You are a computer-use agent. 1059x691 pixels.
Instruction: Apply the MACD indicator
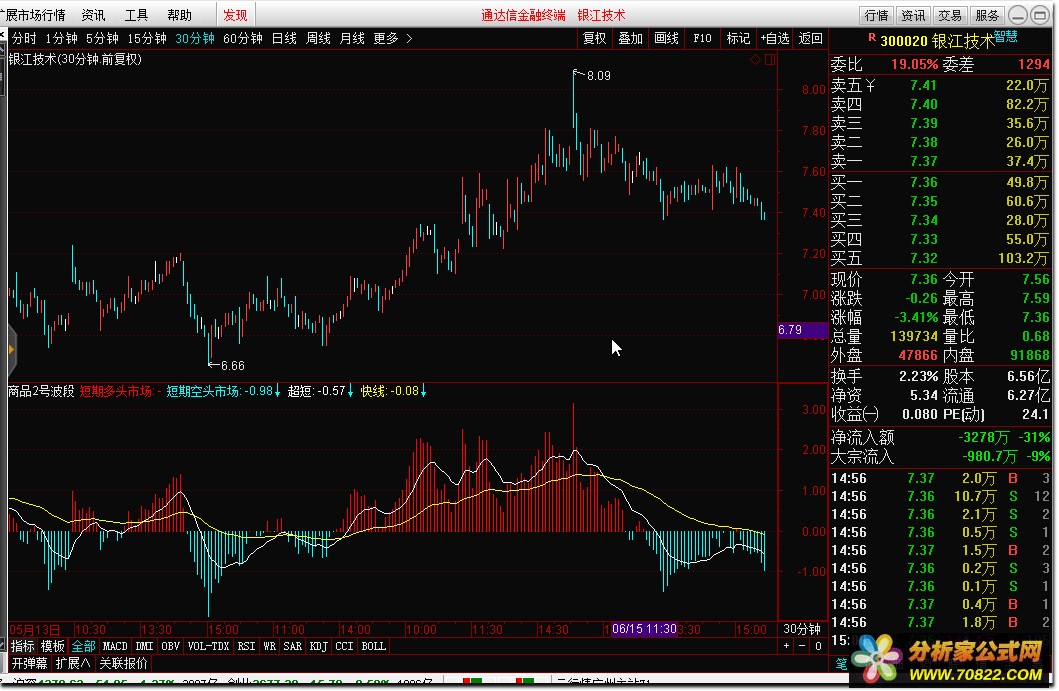tap(115, 646)
